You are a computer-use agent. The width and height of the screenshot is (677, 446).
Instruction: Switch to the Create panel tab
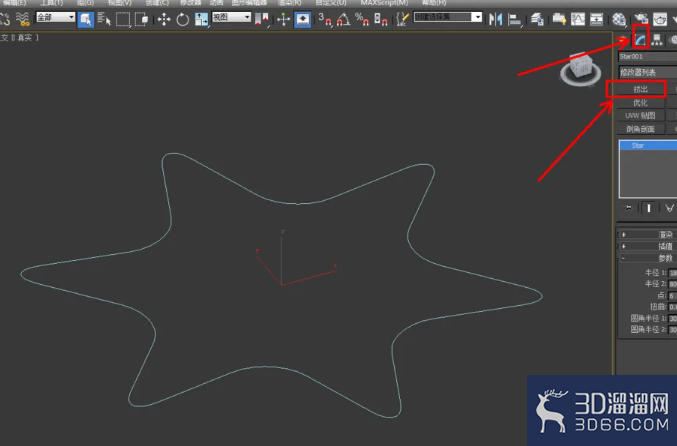(x=623, y=40)
